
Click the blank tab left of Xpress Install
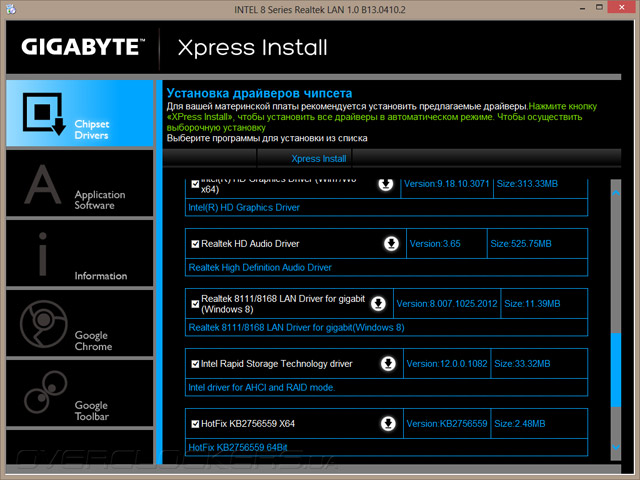209,158
